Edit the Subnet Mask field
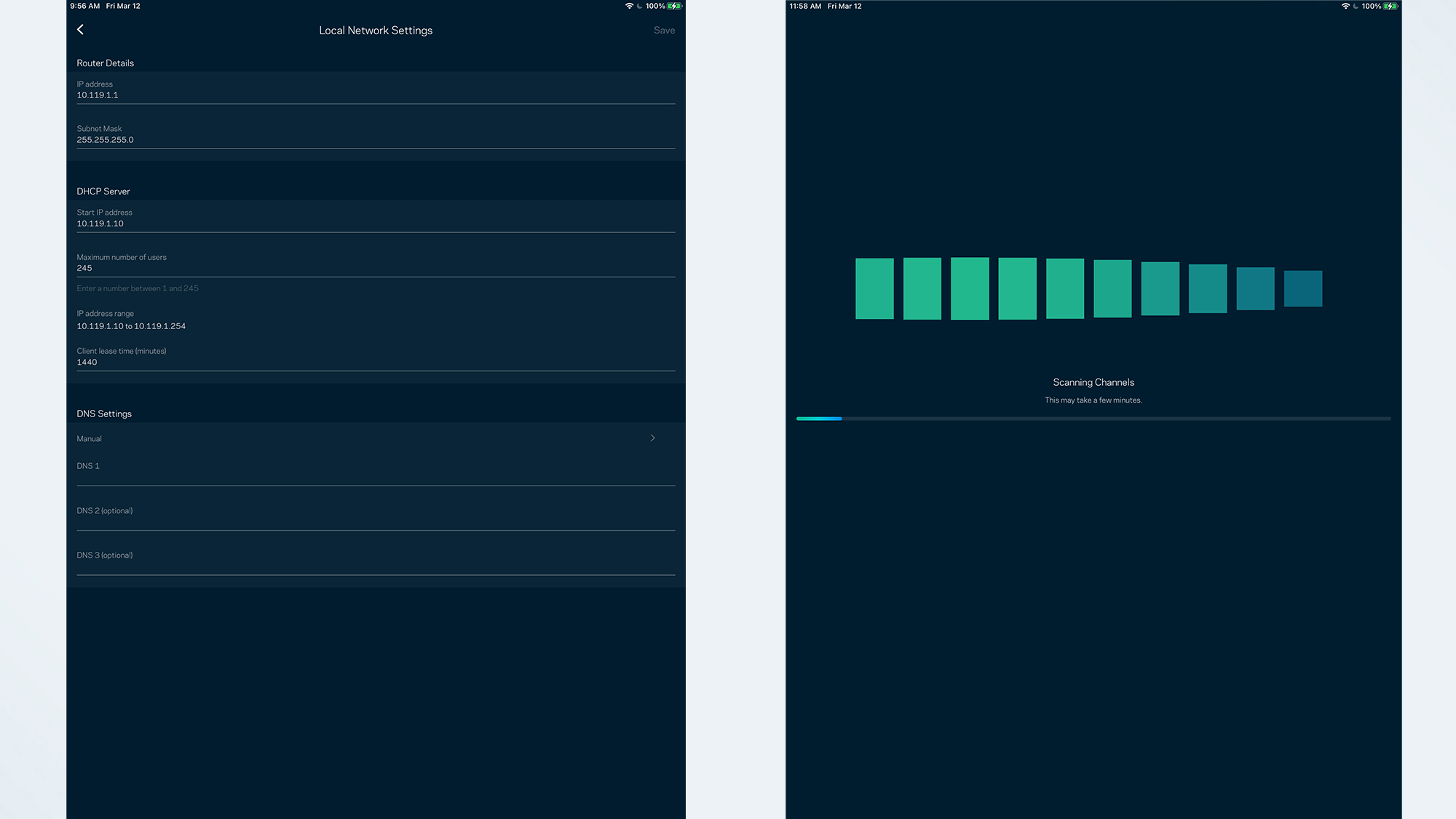This screenshot has width=1456, height=819. pos(376,135)
